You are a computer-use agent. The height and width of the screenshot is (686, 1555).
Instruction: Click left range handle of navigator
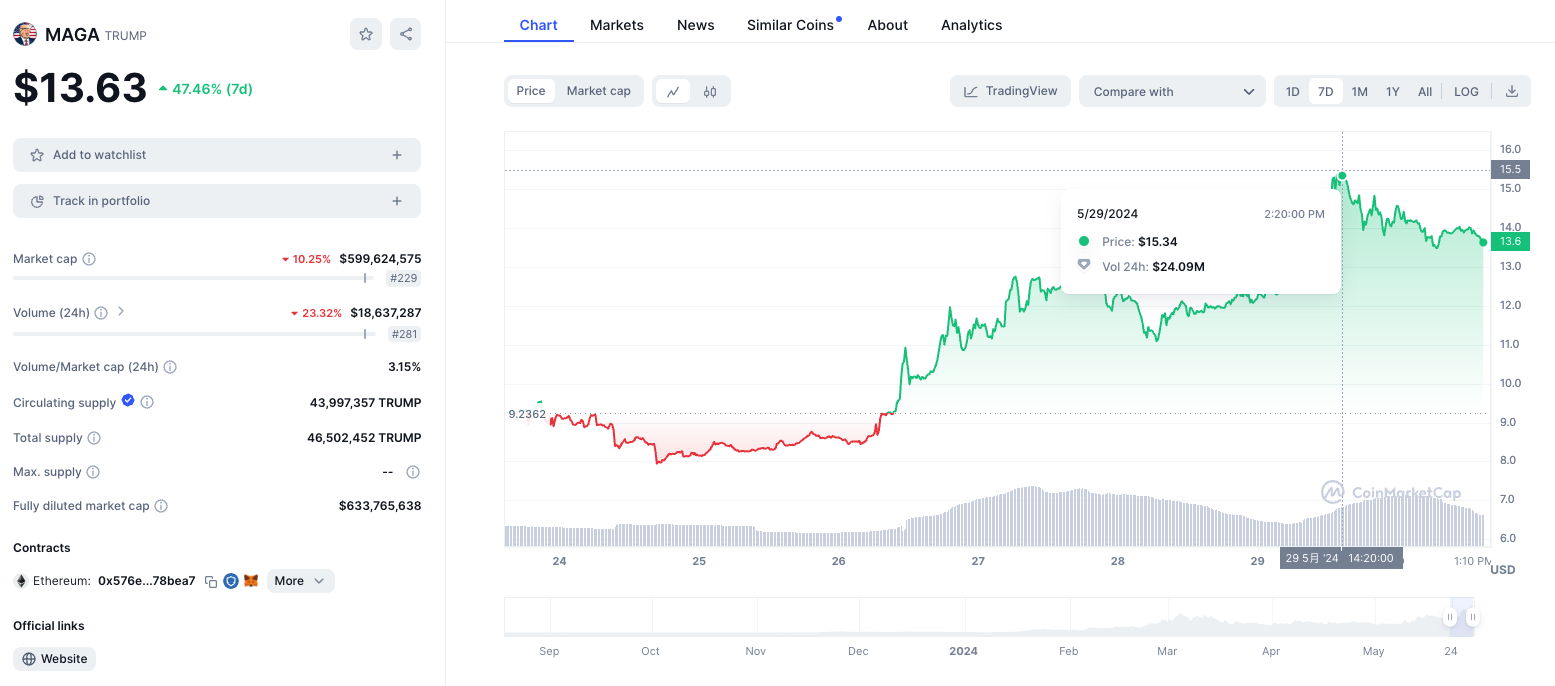pos(1450,618)
